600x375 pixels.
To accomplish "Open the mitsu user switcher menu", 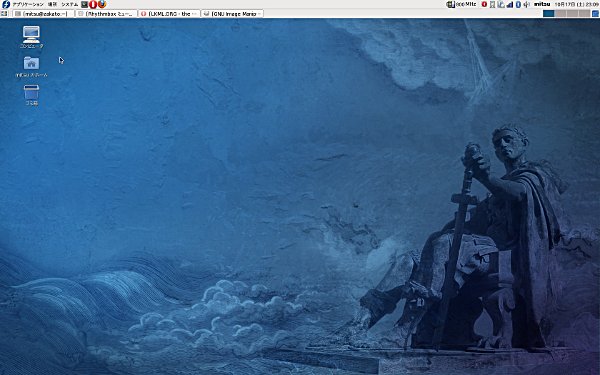I will pyautogui.click(x=542, y=4).
